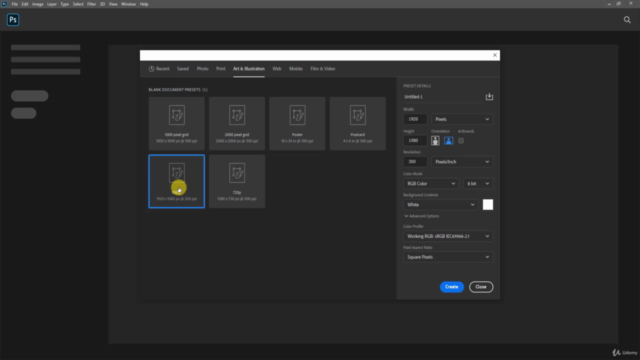
Task: Switch to the Web tab
Action: click(277, 69)
